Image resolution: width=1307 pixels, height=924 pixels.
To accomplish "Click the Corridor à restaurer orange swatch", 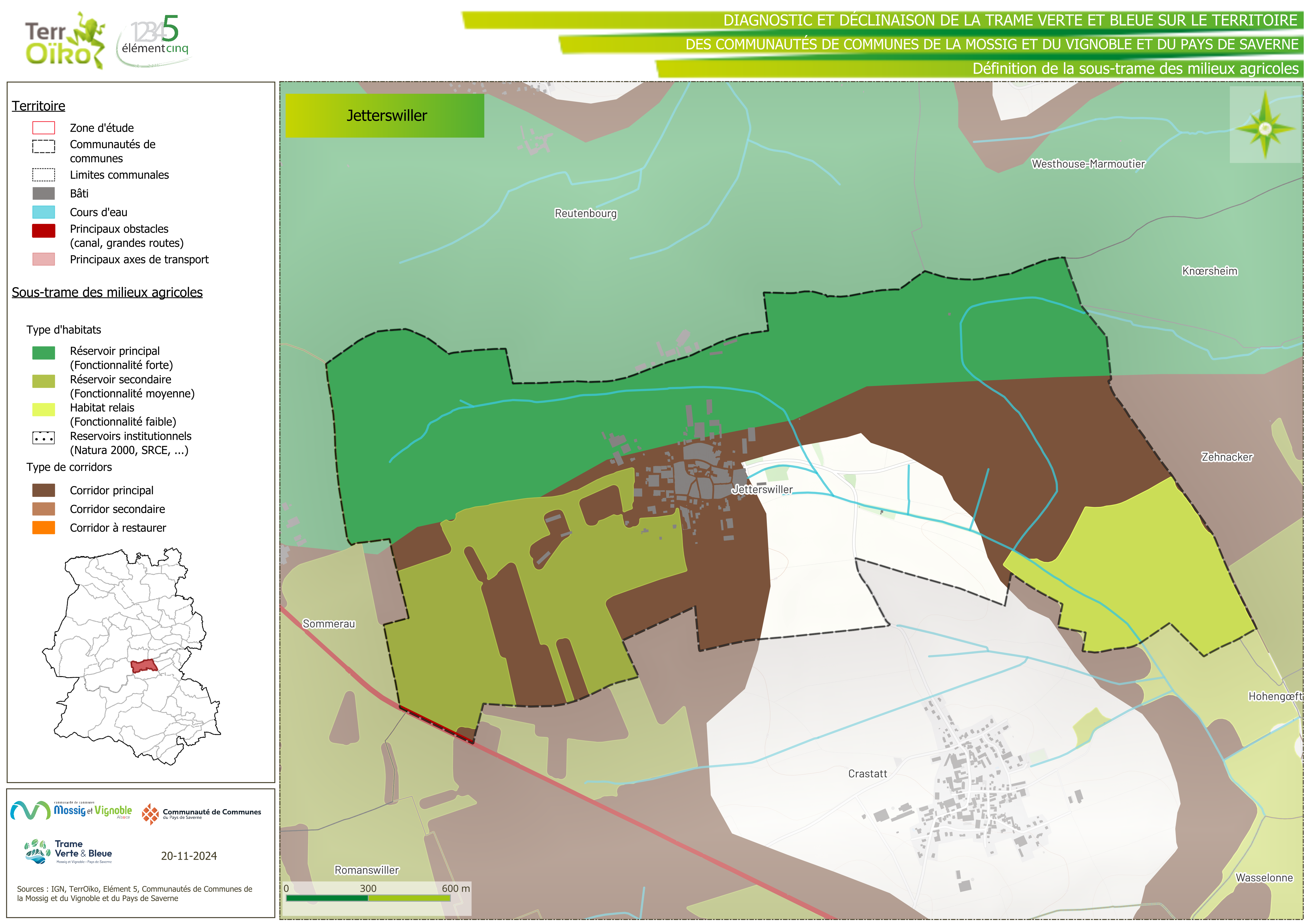I will point(43,528).
